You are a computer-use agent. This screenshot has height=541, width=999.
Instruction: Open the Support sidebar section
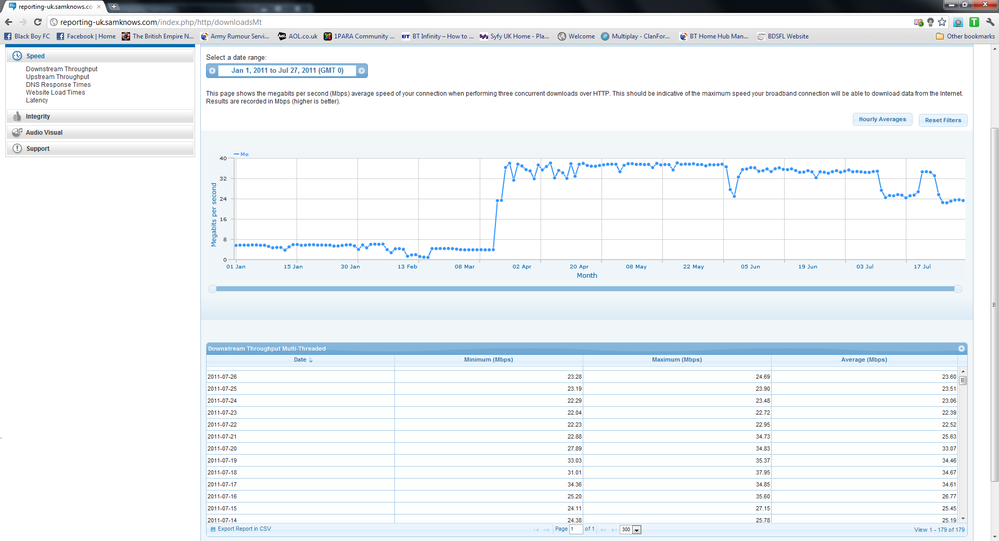pos(37,148)
